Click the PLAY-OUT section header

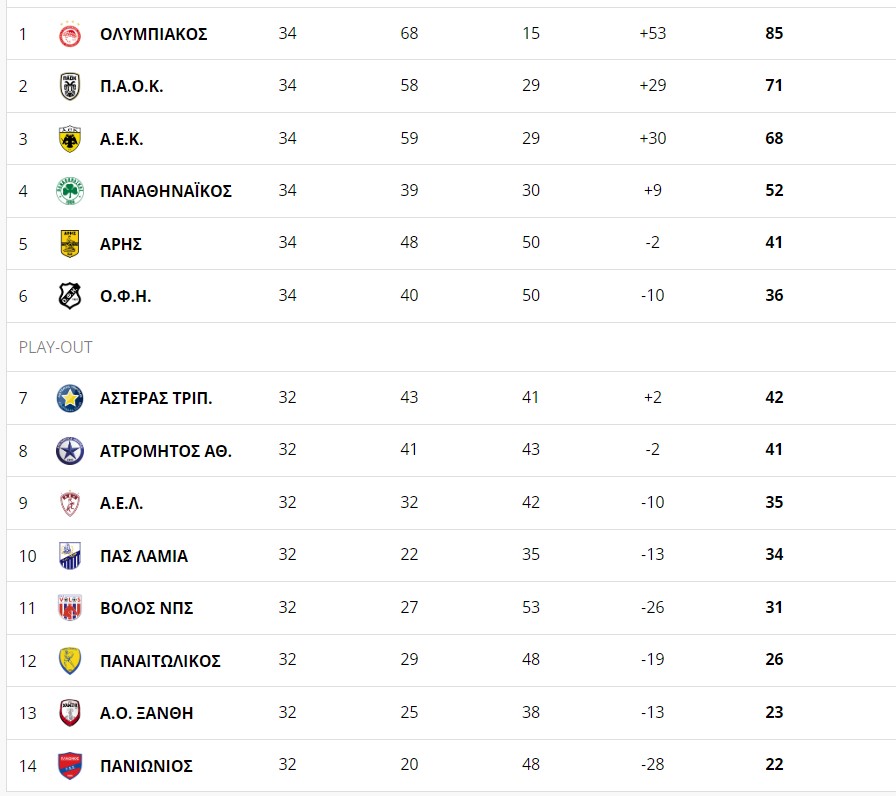[x=55, y=347]
